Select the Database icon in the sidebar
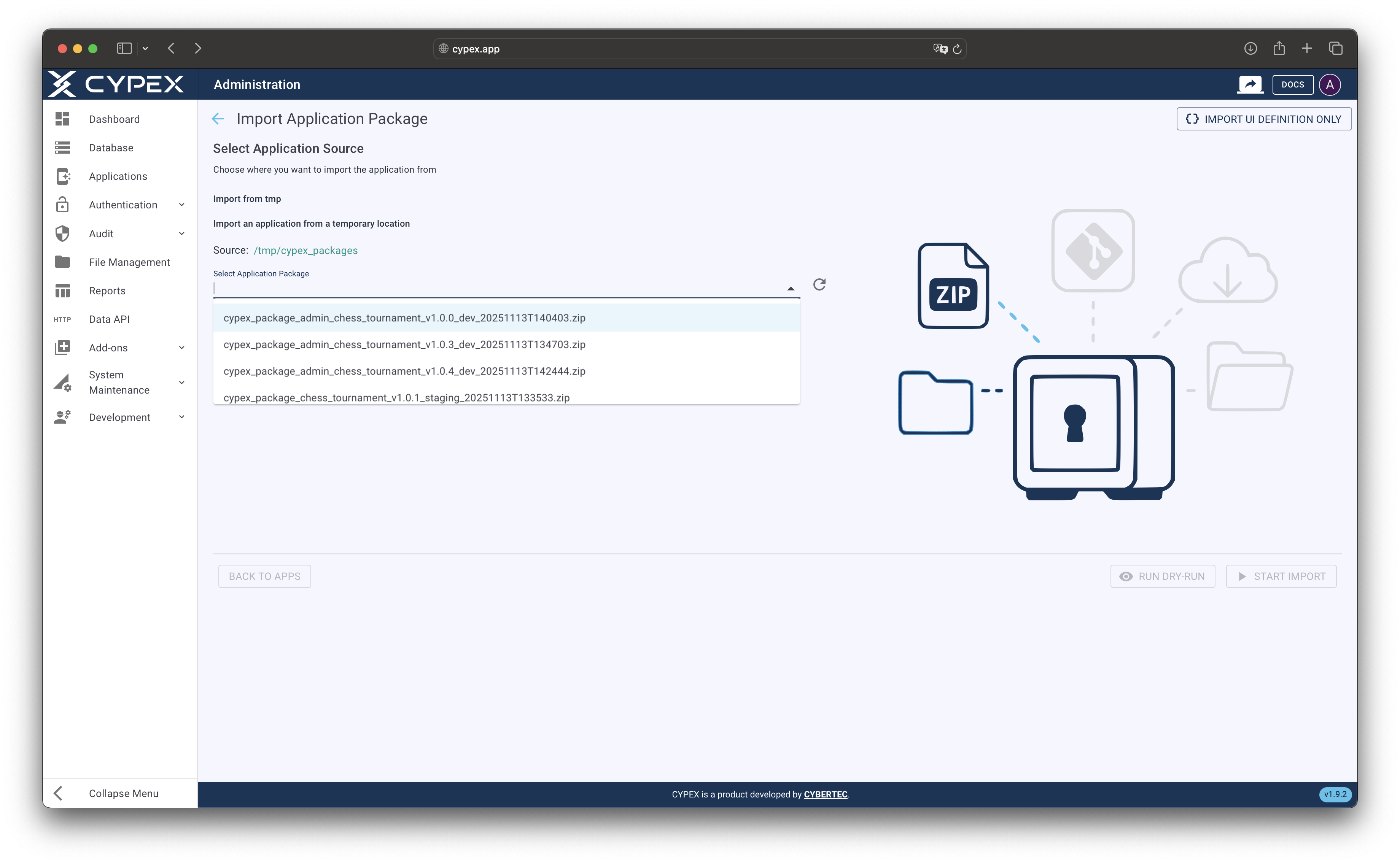 point(62,148)
